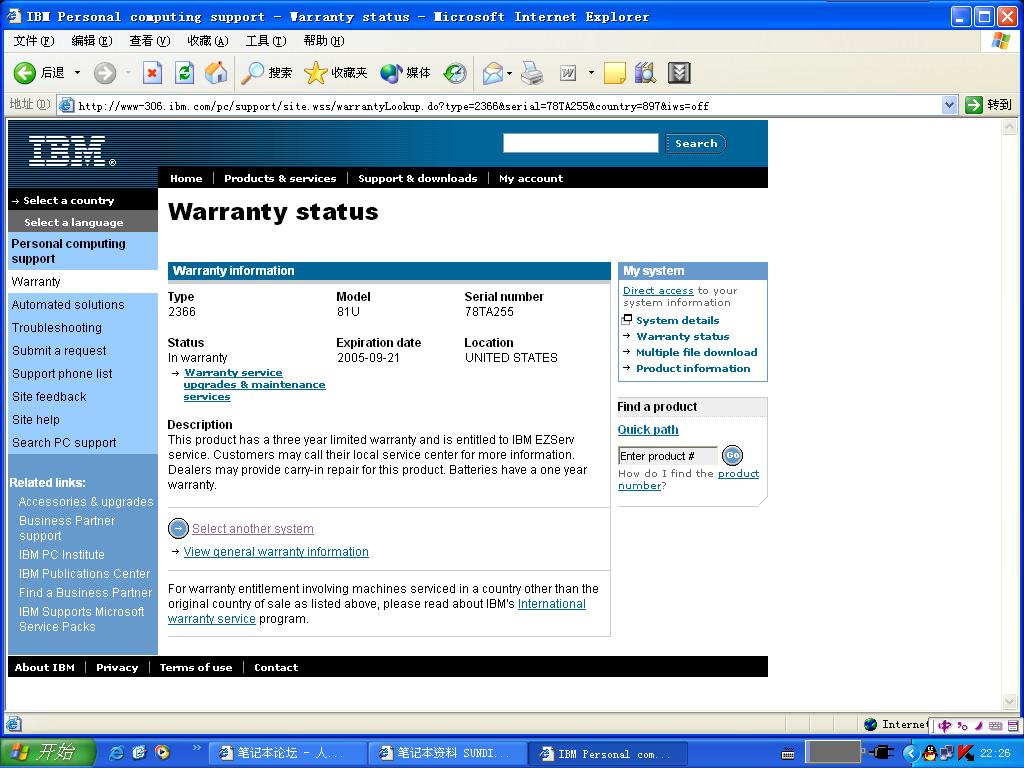This screenshot has height=768, width=1024.
Task: Open View general warranty information link
Action: coord(276,552)
